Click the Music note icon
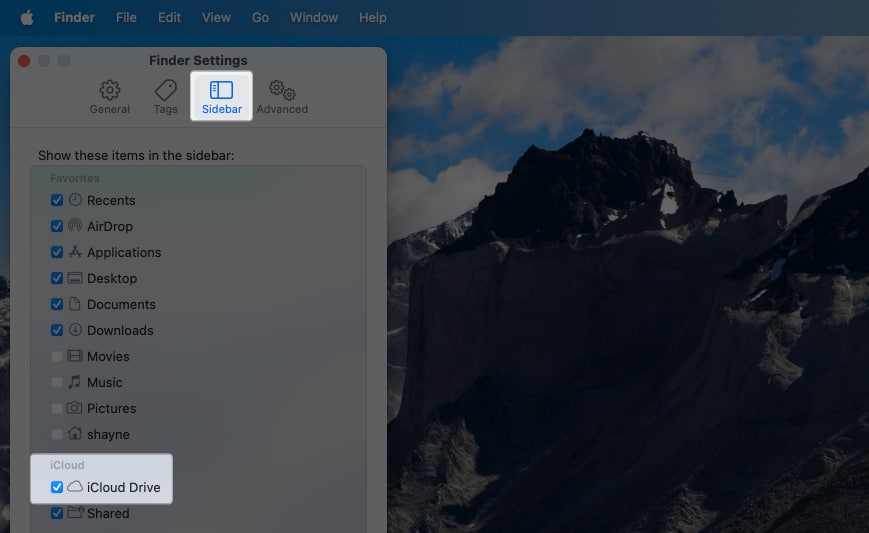 pyautogui.click(x=74, y=382)
